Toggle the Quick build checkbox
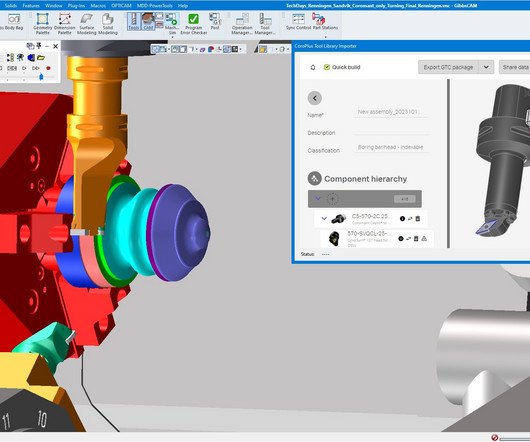This screenshot has width=530, height=442. click(x=327, y=67)
